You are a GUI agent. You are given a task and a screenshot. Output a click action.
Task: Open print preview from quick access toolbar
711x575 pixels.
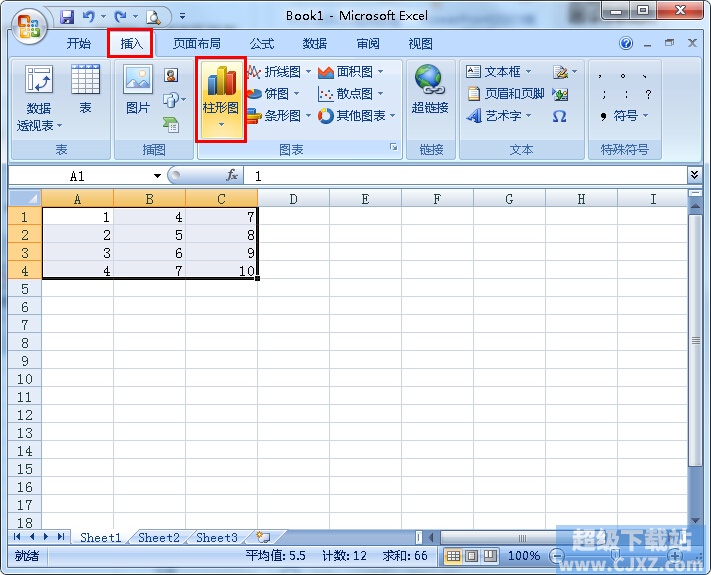click(x=153, y=17)
